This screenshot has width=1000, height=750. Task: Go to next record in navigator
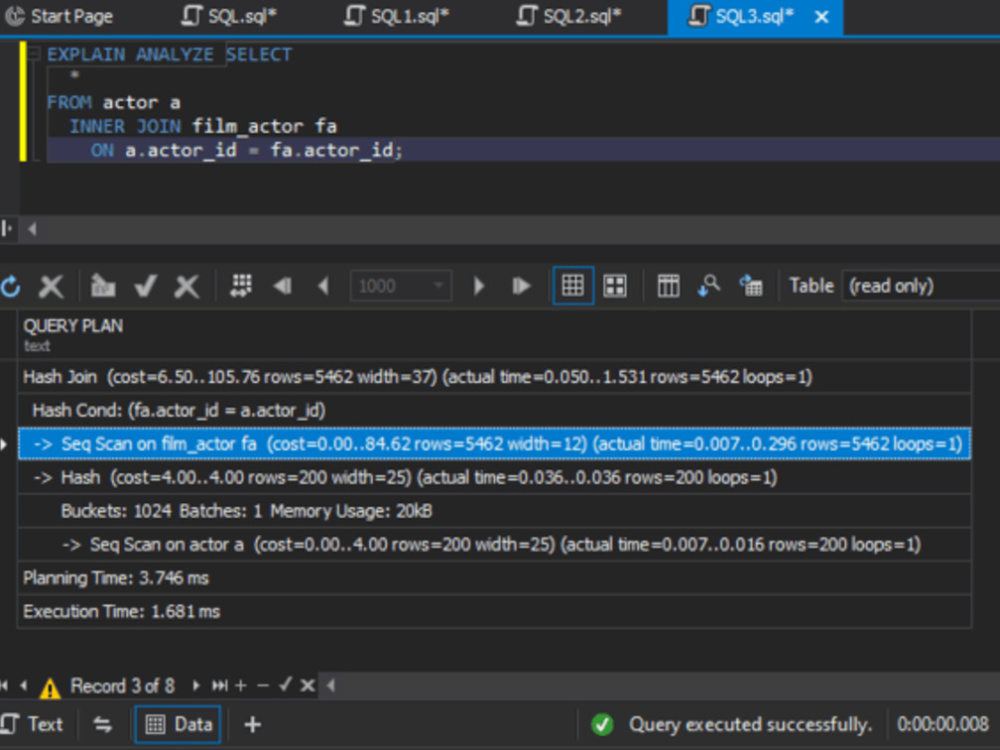pos(196,686)
